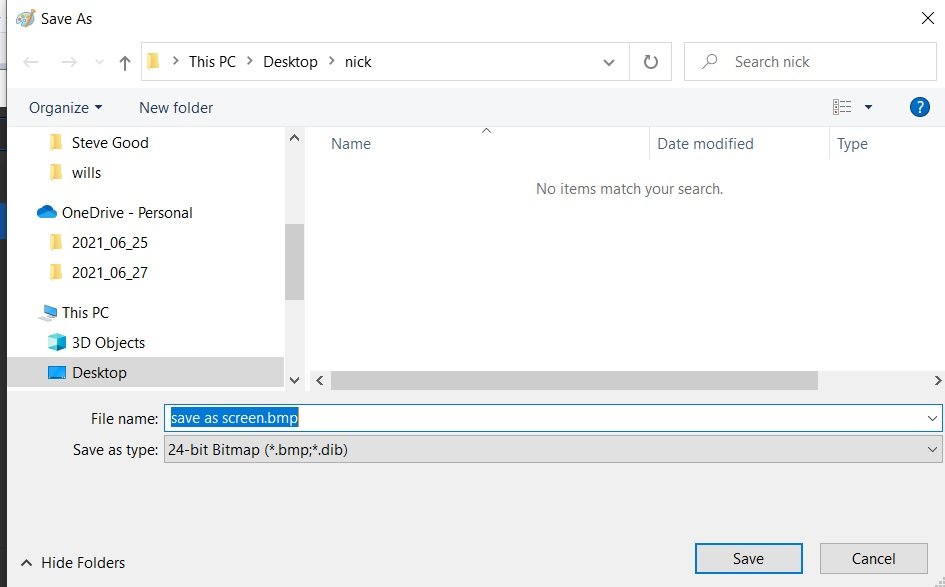Open the address bar history dropdown
945x587 pixels.
click(609, 62)
